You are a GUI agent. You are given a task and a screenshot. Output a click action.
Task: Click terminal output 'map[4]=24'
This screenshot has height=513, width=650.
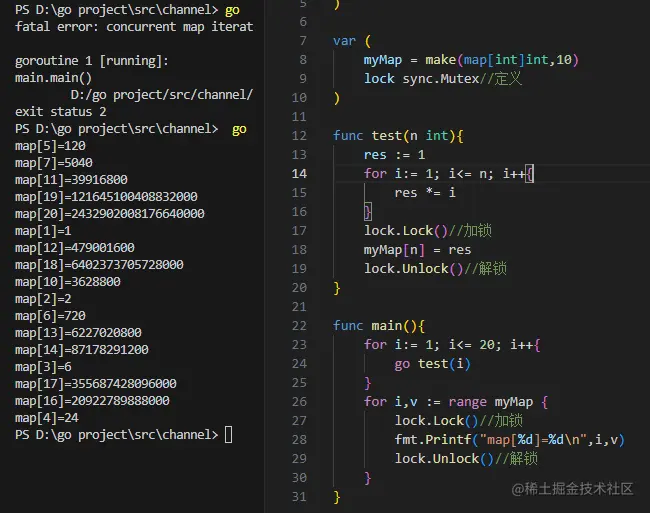tap(47, 418)
